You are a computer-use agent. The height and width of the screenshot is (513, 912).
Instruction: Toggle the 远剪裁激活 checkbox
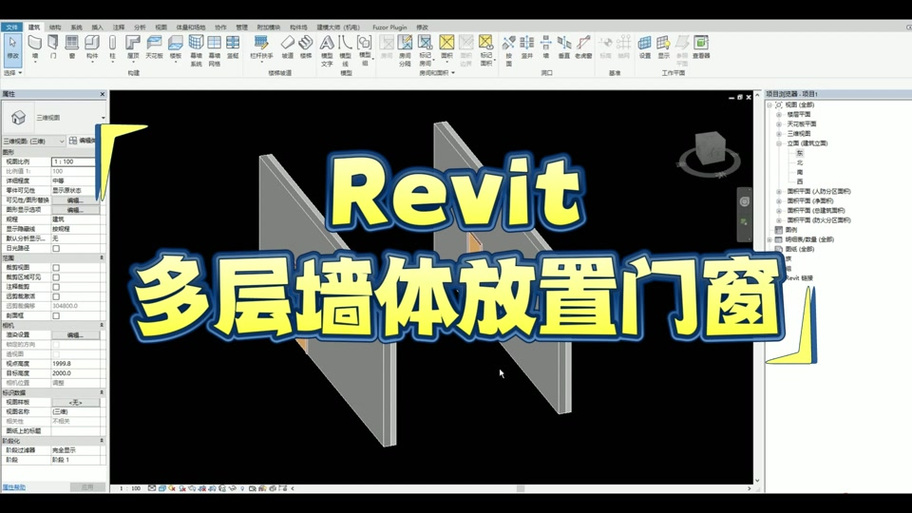point(56,297)
